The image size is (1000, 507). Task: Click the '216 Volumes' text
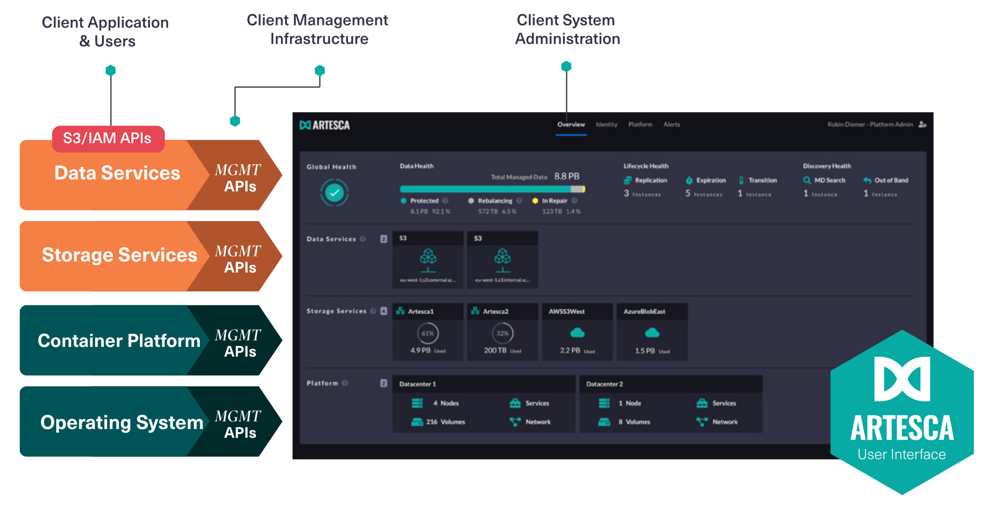click(445, 422)
